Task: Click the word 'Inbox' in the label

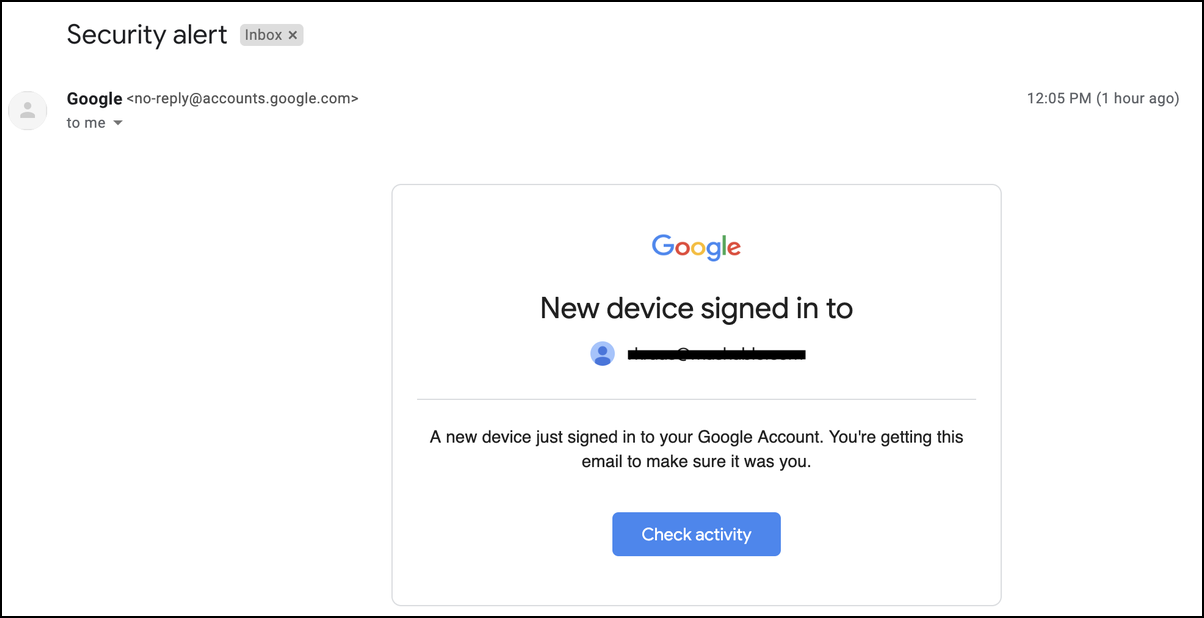Action: pos(264,35)
